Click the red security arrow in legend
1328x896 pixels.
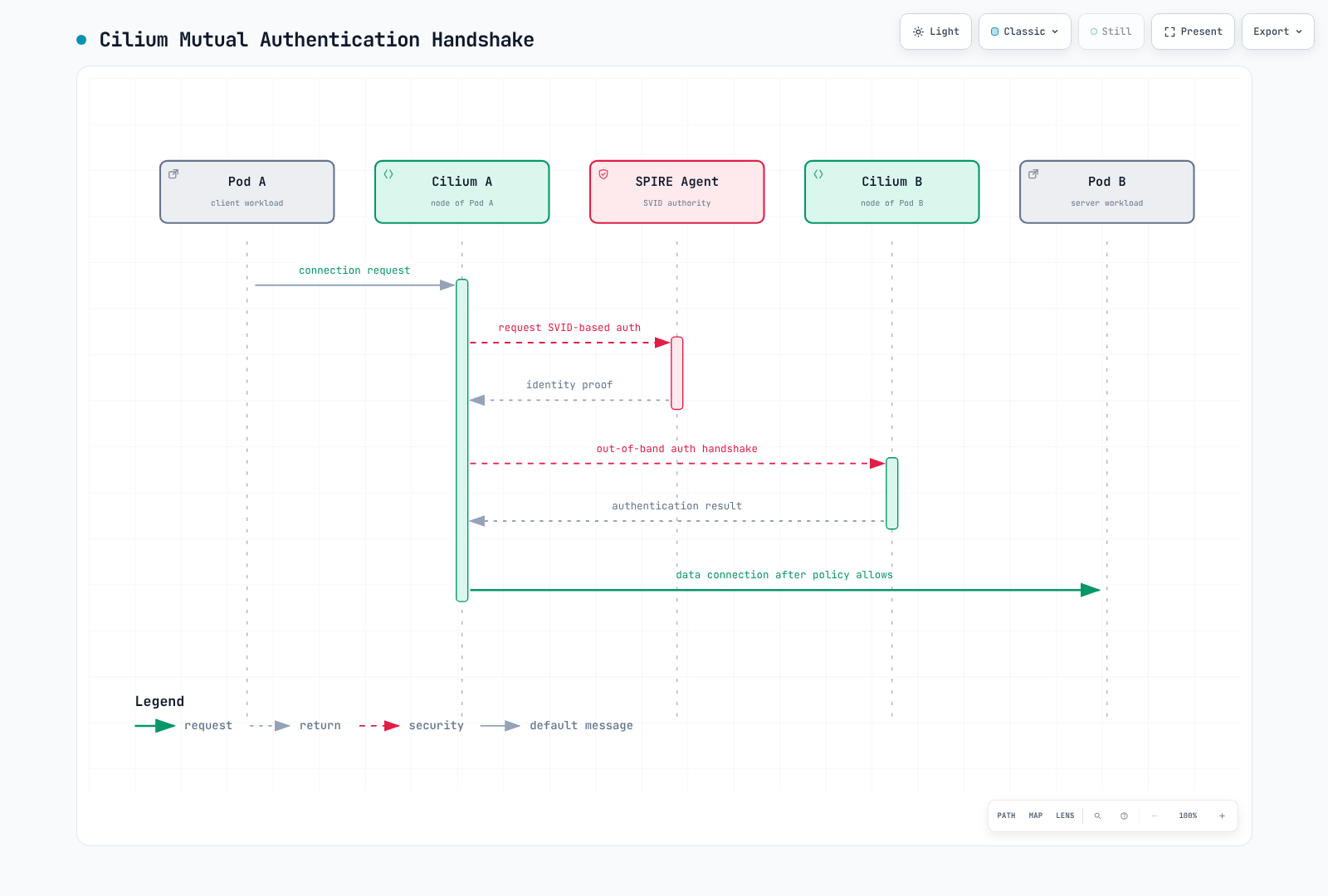point(379,726)
